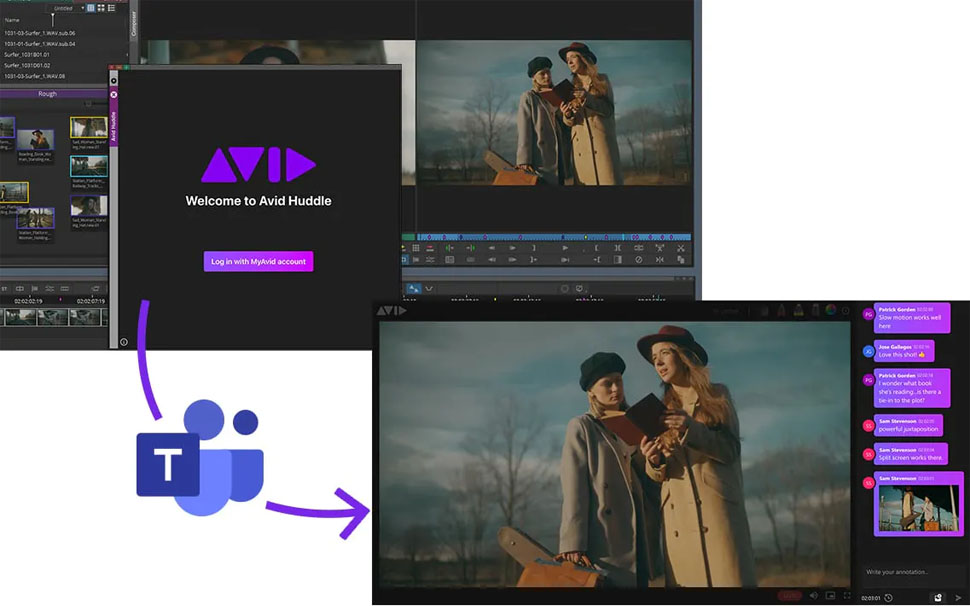Screen dimensions: 970x606
Task: Log in with MyAvid account
Action: [259, 262]
